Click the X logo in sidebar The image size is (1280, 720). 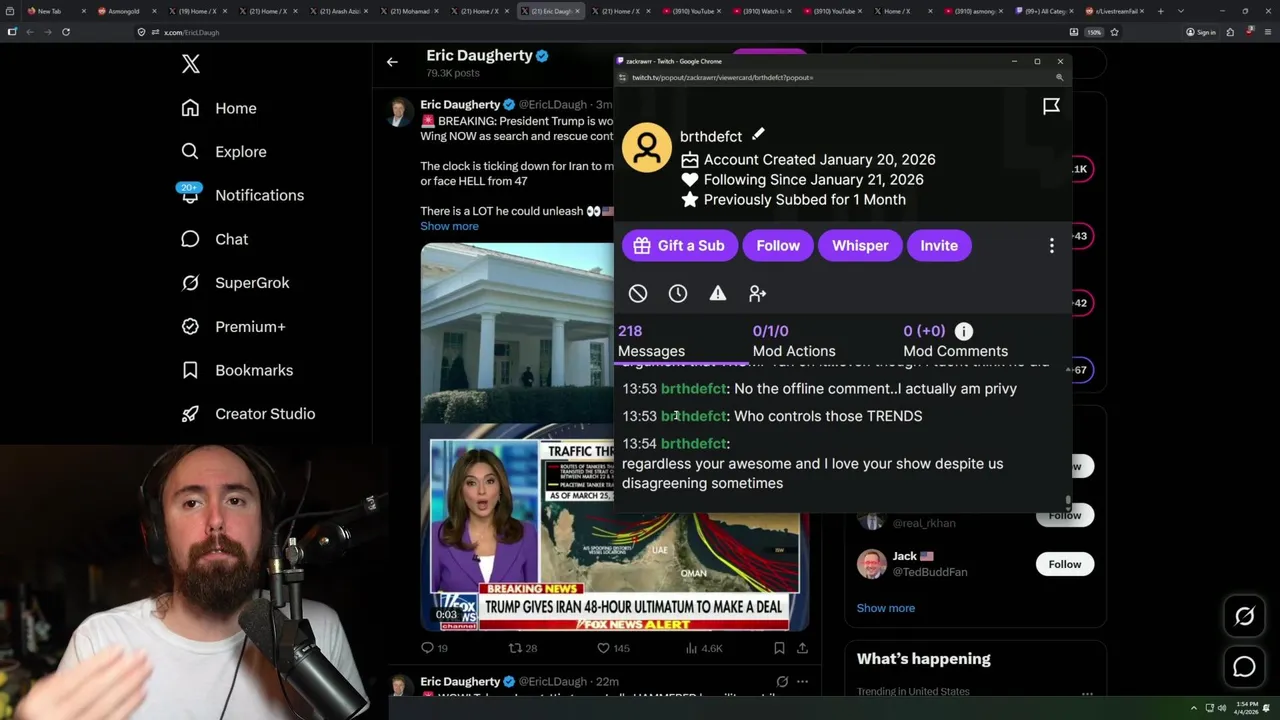click(191, 64)
